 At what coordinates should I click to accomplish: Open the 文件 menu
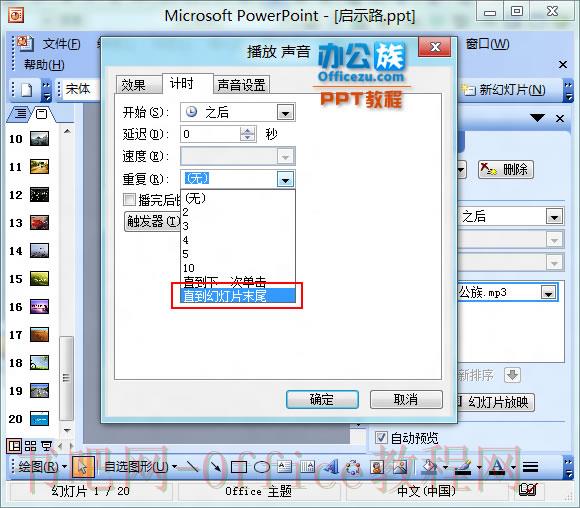click(61, 44)
